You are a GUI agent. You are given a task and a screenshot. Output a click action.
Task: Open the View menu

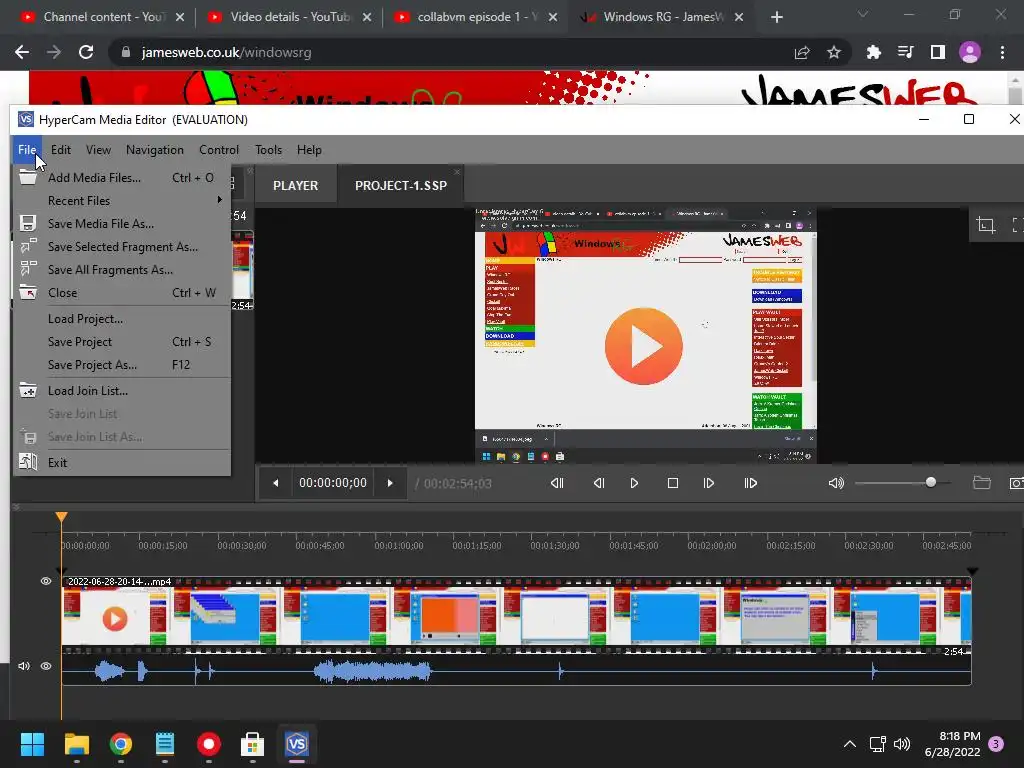click(x=98, y=150)
